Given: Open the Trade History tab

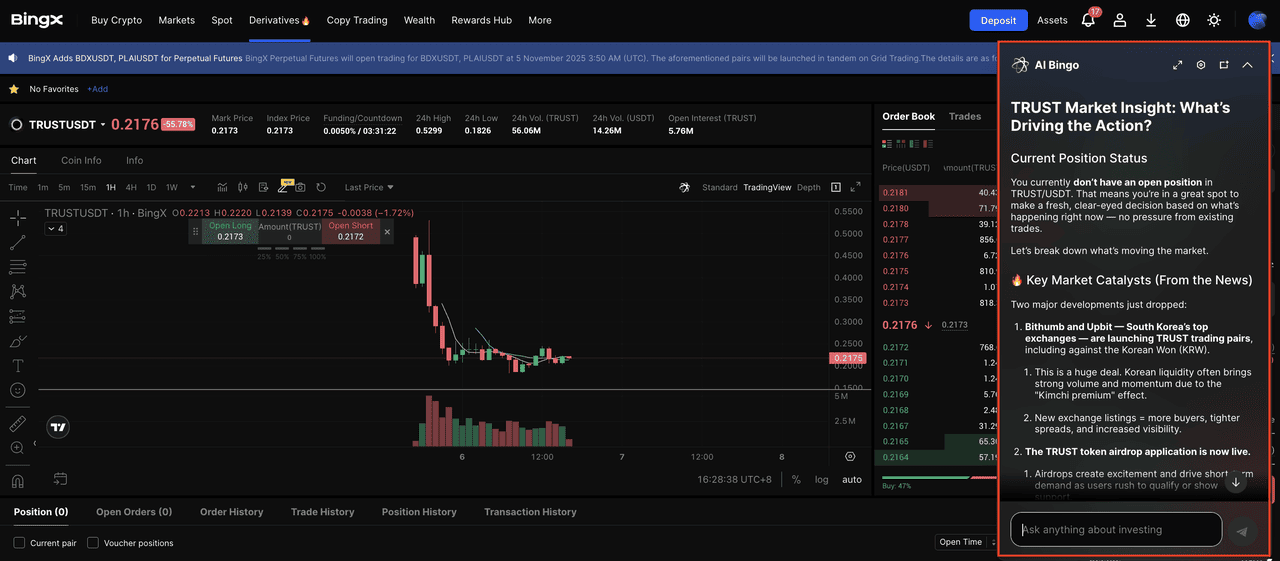Looking at the screenshot, I should (322, 512).
